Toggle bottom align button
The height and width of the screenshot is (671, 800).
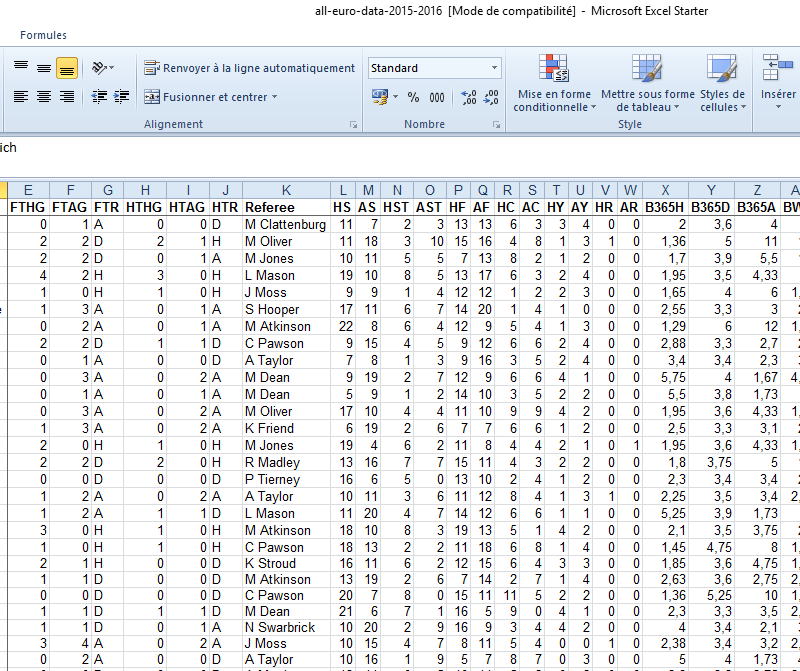67,68
